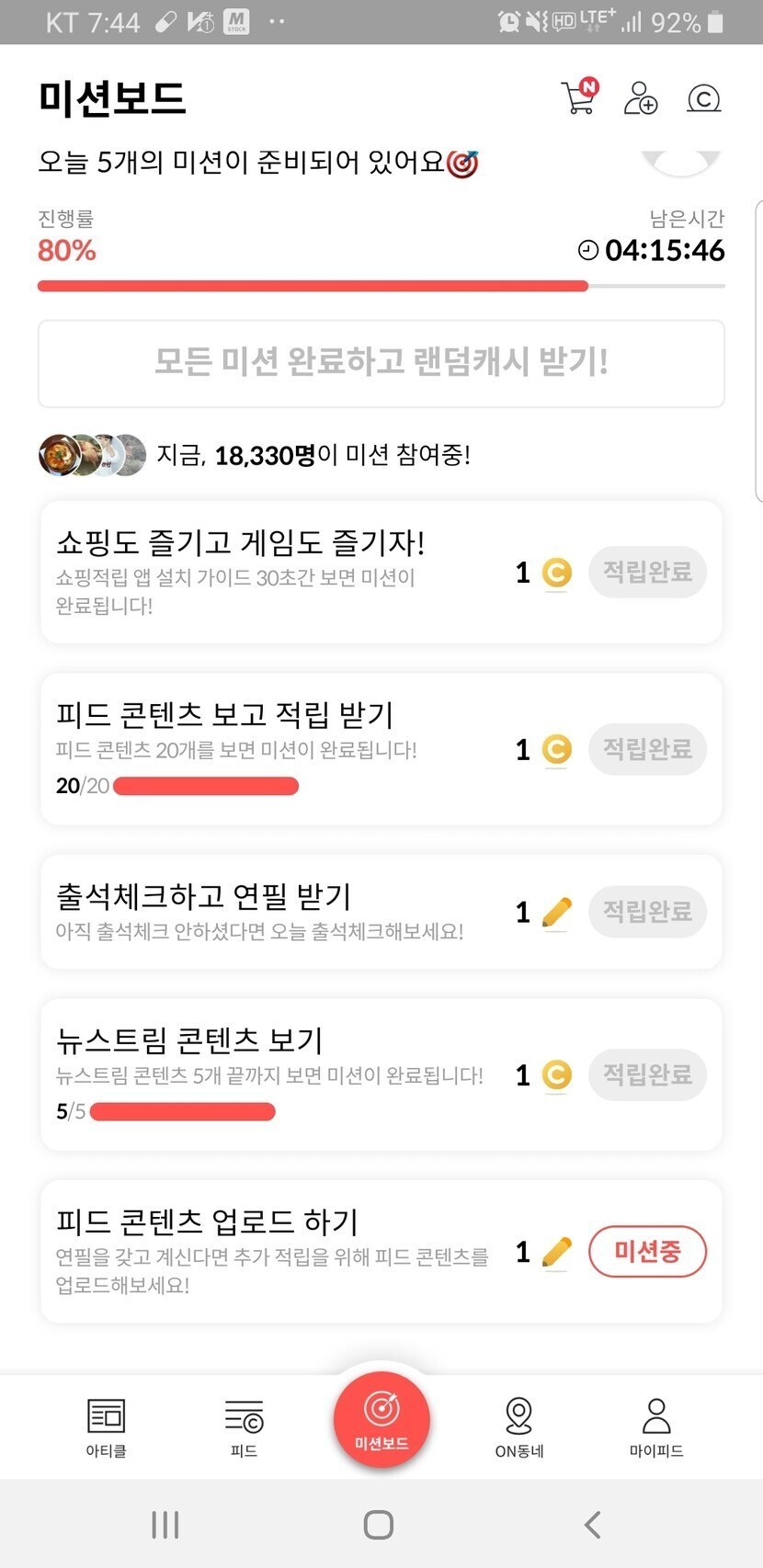This screenshot has height=1568, width=763.
Task: Click the coin reward icon for 뉴스트림 mission
Action: (x=556, y=1074)
